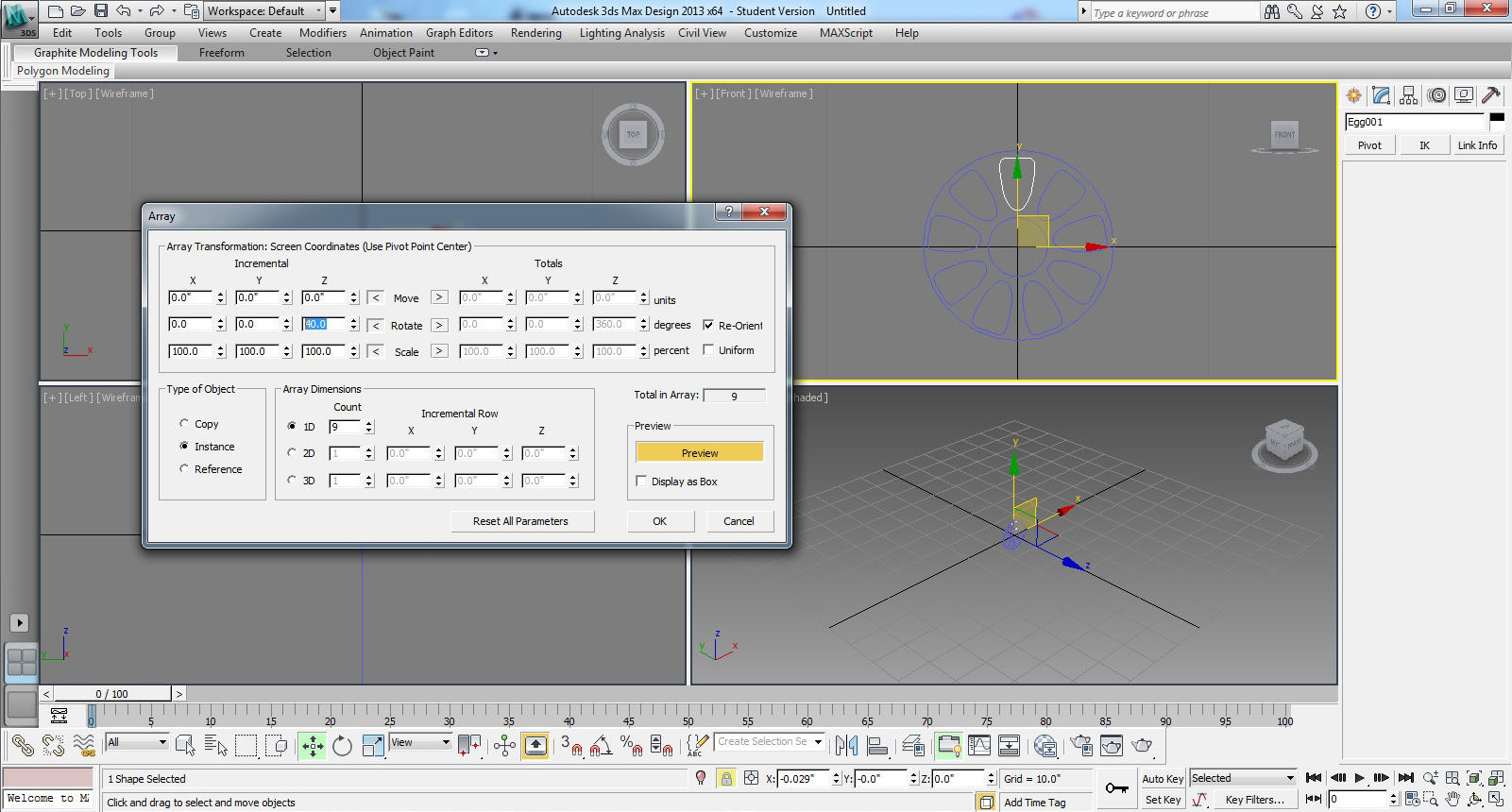This screenshot has width=1512, height=812.
Task: Open the Key Filters dialog
Action: click(x=1254, y=800)
